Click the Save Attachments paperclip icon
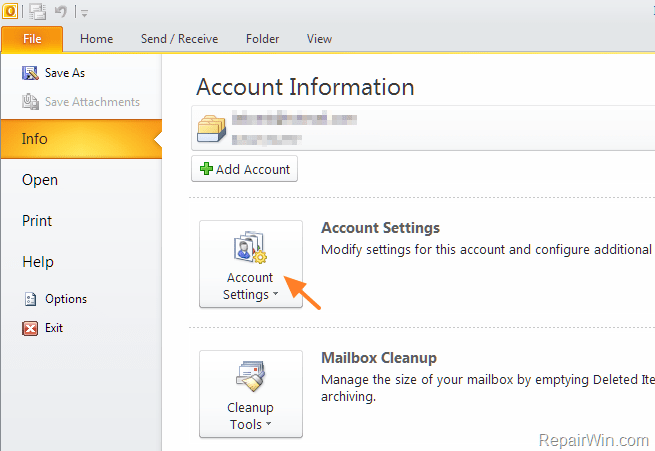Image resolution: width=655 pixels, height=451 pixels. (30, 102)
